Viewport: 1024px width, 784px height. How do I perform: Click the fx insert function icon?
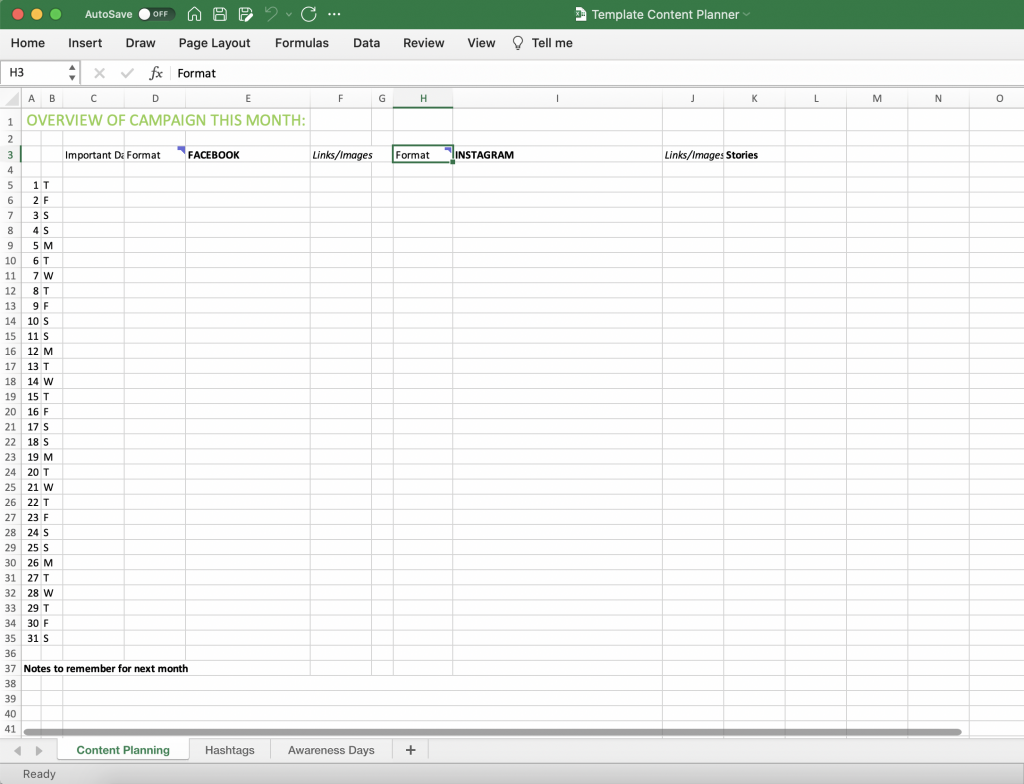point(155,73)
